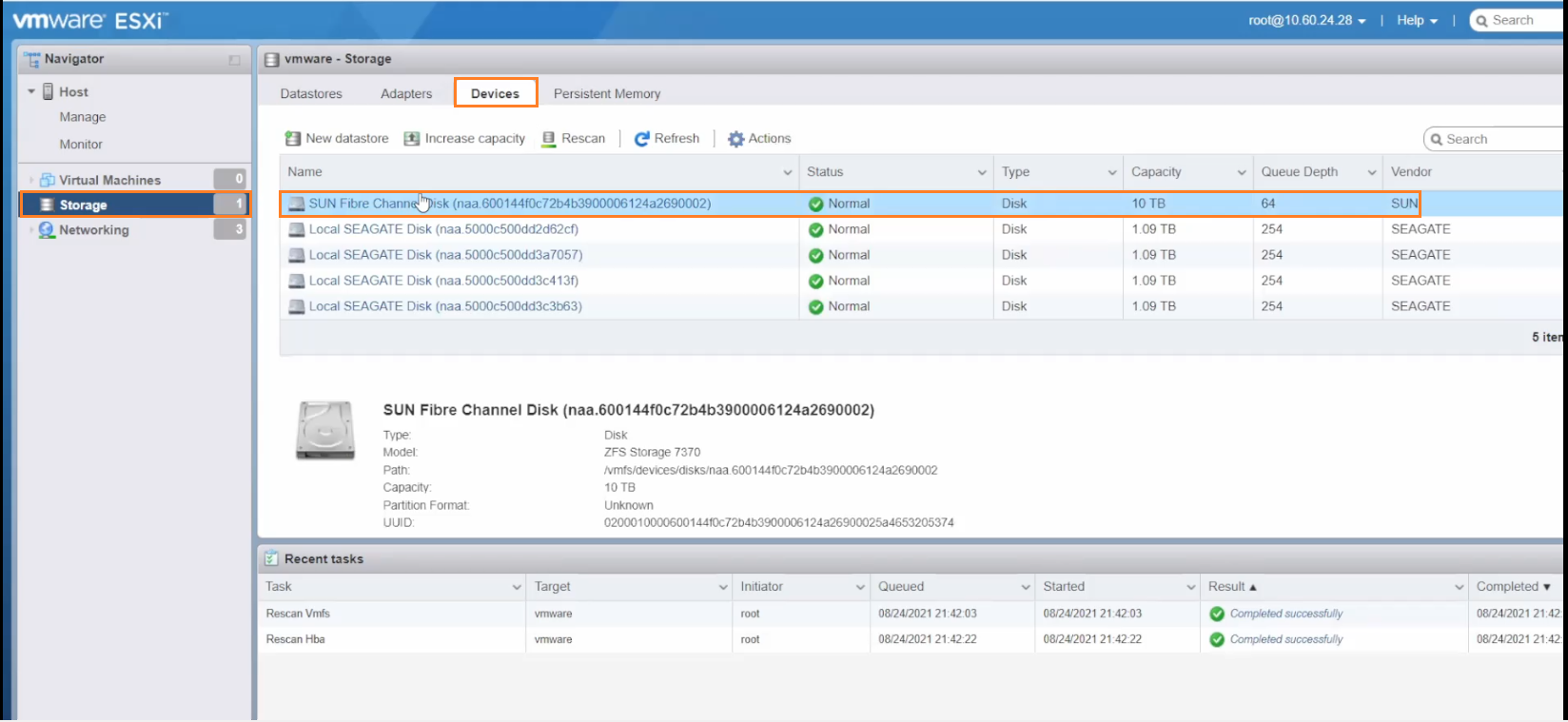Click the Refresh arrow icon
Screen dimensions: 1568x722
click(642, 139)
